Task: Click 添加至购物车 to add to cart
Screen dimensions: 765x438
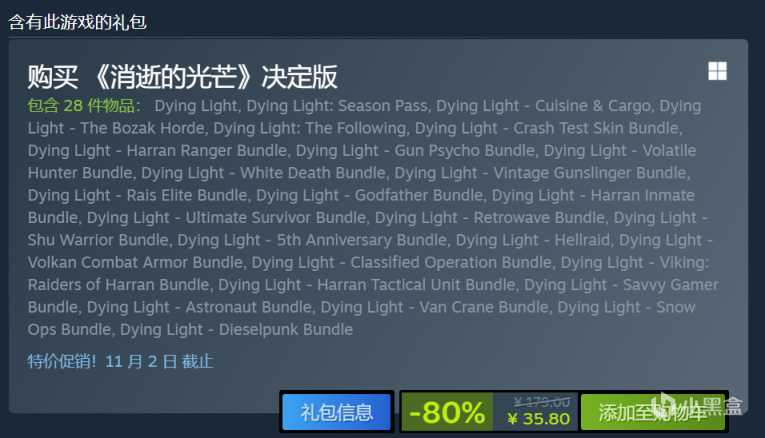Action: 653,412
